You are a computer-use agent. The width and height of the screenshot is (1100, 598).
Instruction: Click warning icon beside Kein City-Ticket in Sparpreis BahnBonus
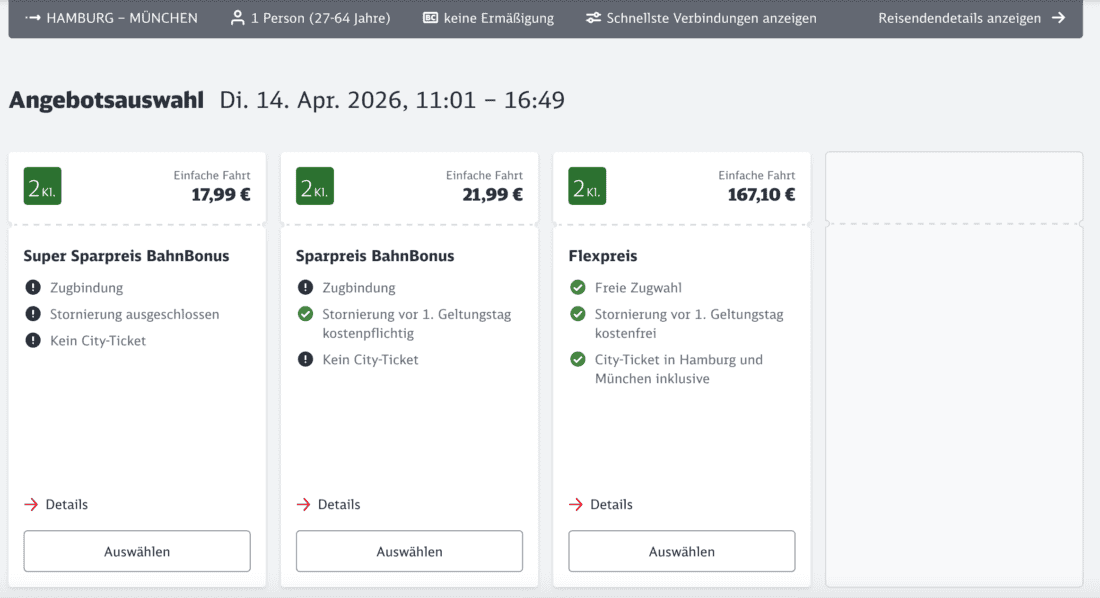click(x=305, y=359)
